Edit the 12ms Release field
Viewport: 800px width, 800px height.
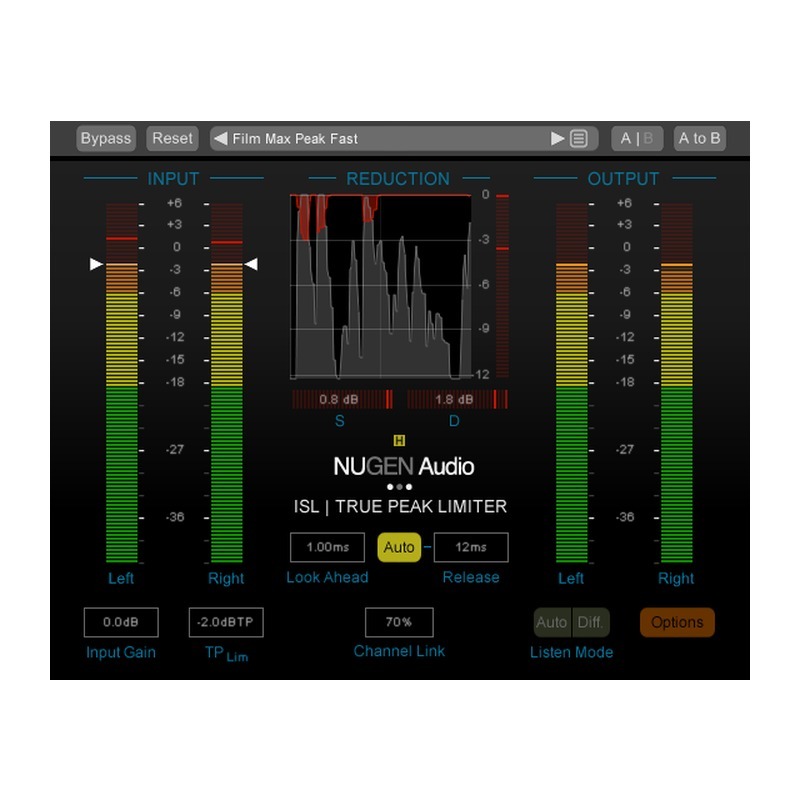pyautogui.click(x=471, y=547)
